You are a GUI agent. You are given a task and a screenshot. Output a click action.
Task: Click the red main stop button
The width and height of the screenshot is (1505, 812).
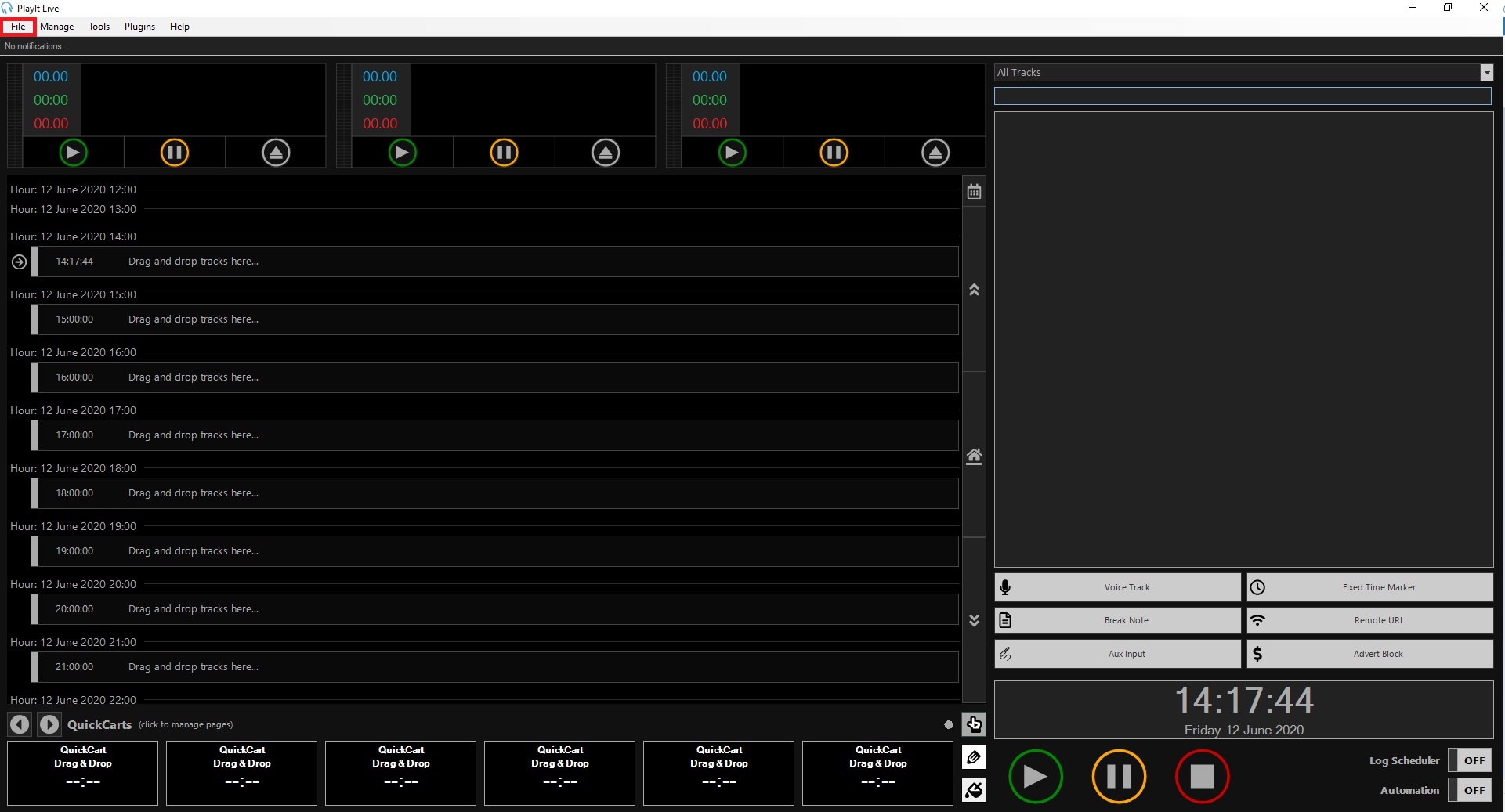[x=1202, y=776]
